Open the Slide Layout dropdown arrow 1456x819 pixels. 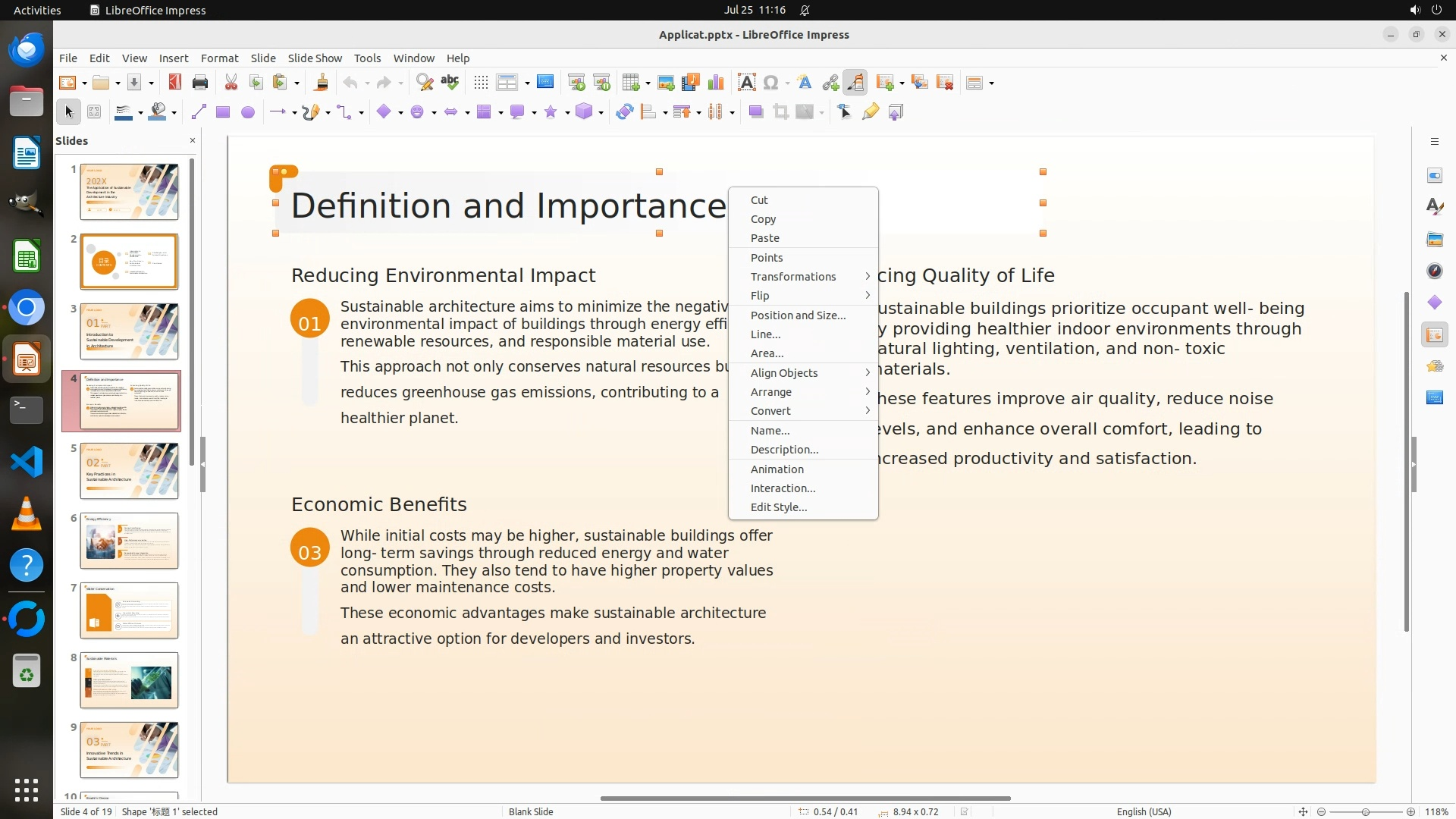tap(992, 83)
